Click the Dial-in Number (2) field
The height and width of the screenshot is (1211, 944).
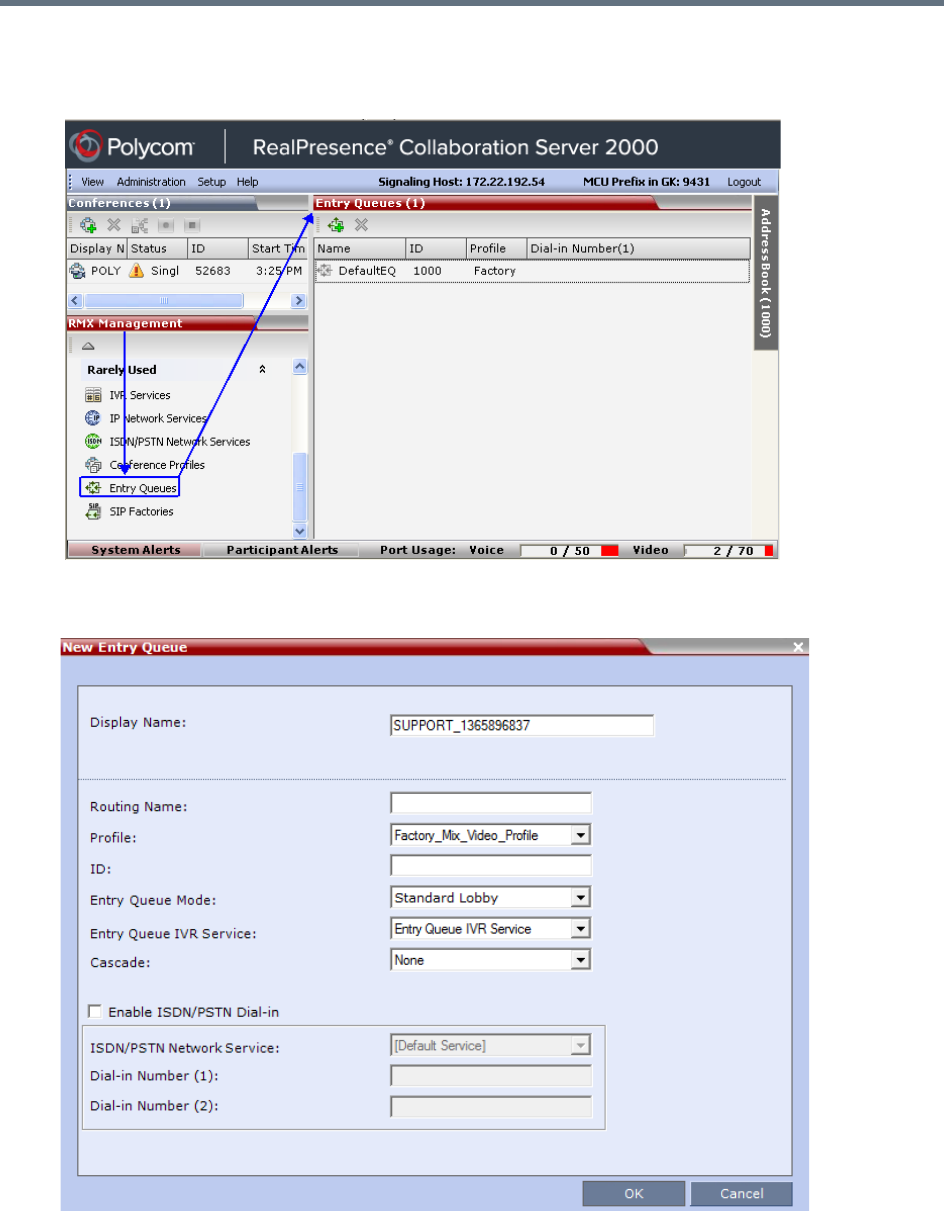coord(491,1107)
